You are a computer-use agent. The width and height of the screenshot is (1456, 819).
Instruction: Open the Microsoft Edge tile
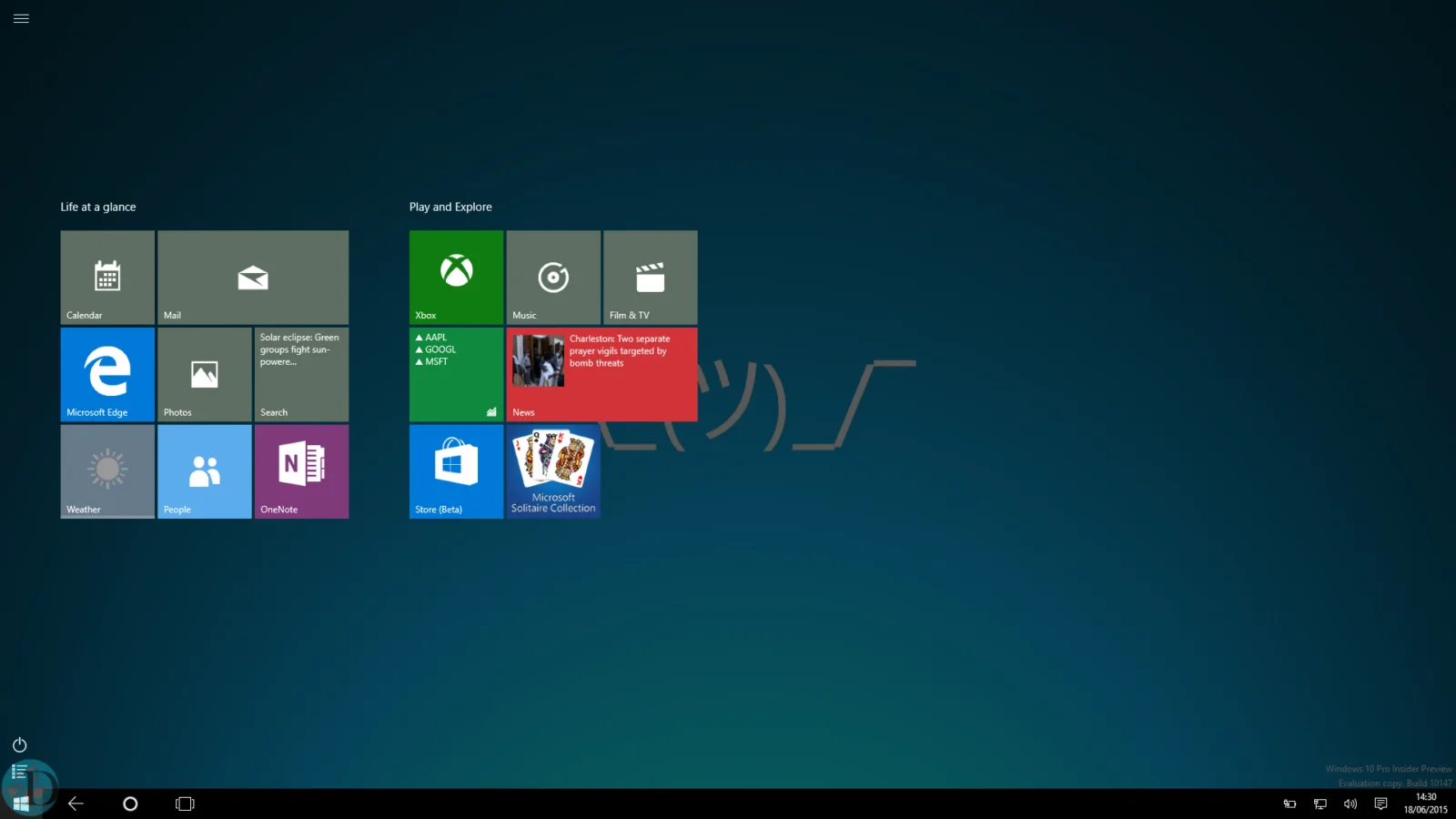[x=107, y=374]
